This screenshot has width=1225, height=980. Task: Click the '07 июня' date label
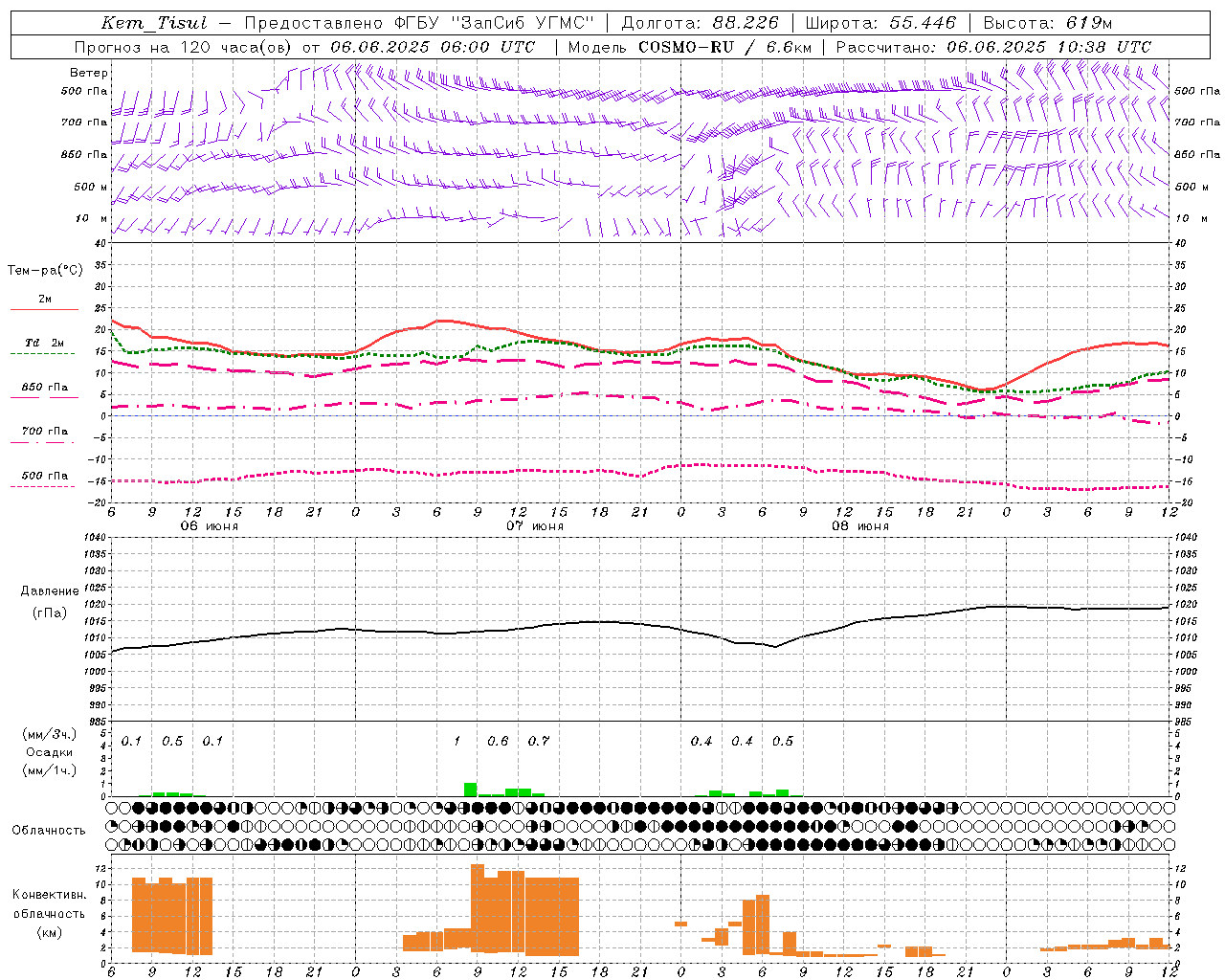[x=535, y=525]
